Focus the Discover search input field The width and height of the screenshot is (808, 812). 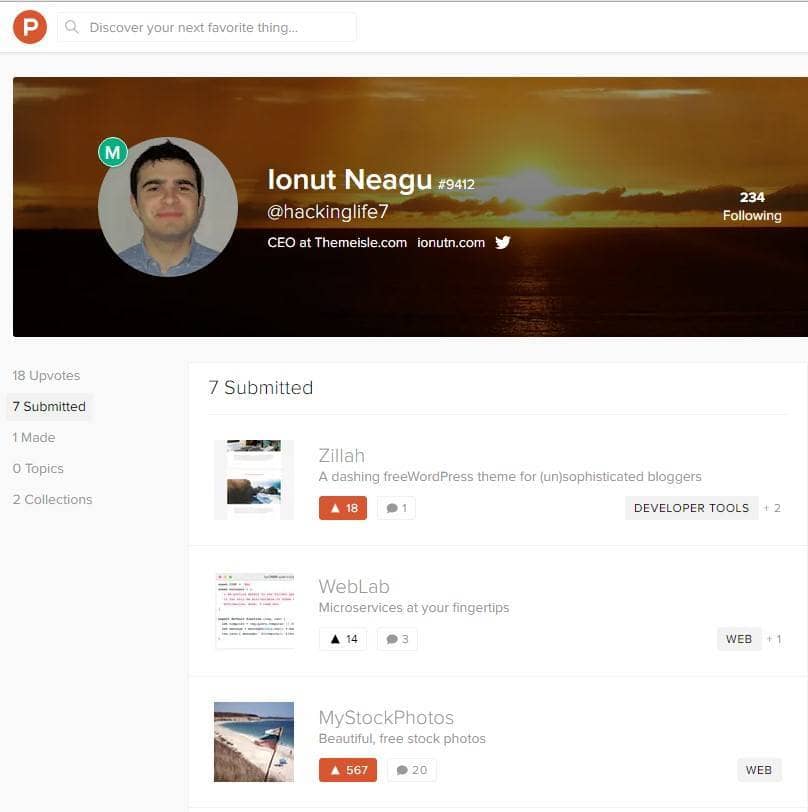click(207, 27)
